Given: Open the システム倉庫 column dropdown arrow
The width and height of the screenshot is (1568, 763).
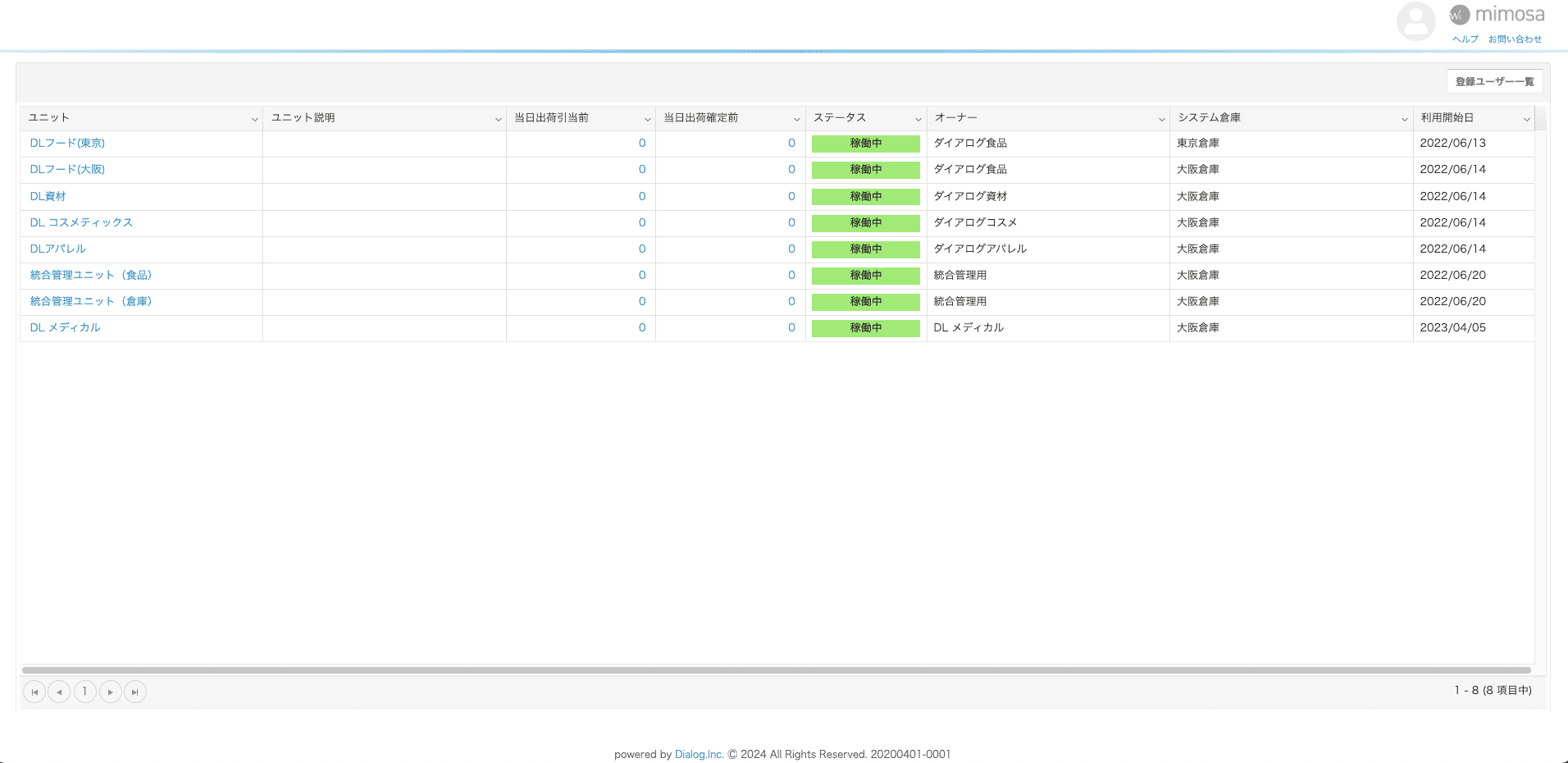Looking at the screenshot, I should pyautogui.click(x=1404, y=119).
